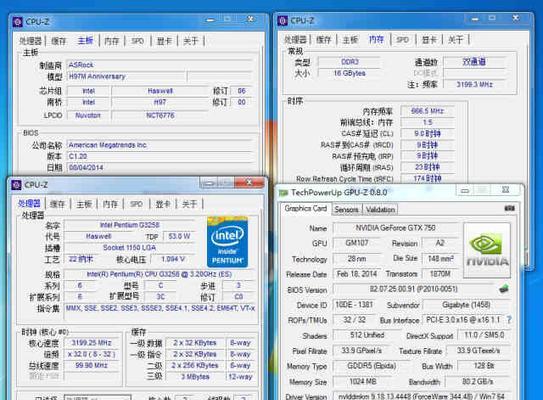Open the 关于 tab in the memory CPU-Z window
Viewport: 543px width, 400px height.
point(455,39)
